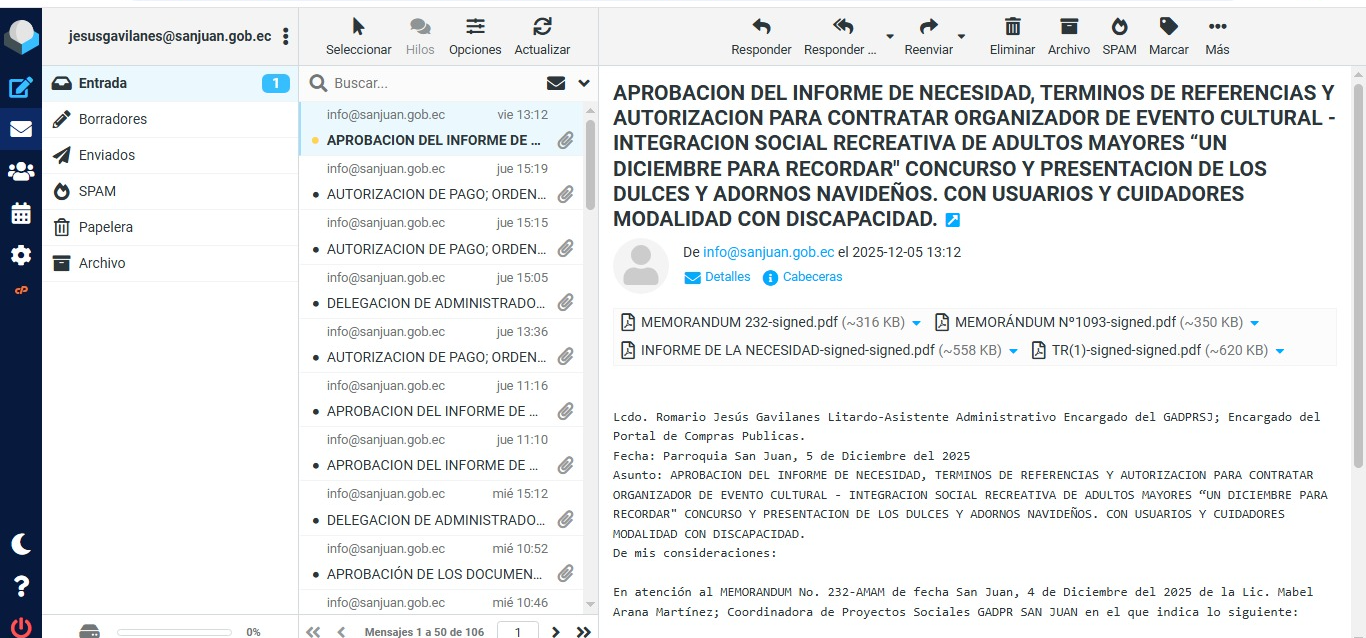Click the Cabeceras link
The image size is (1366, 638).
pyautogui.click(x=811, y=277)
